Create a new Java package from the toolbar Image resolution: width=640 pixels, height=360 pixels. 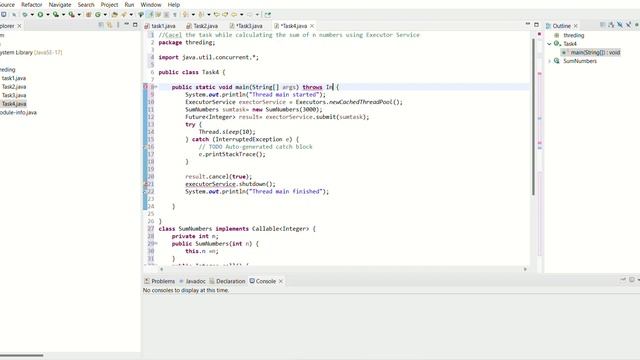[x=88, y=14]
